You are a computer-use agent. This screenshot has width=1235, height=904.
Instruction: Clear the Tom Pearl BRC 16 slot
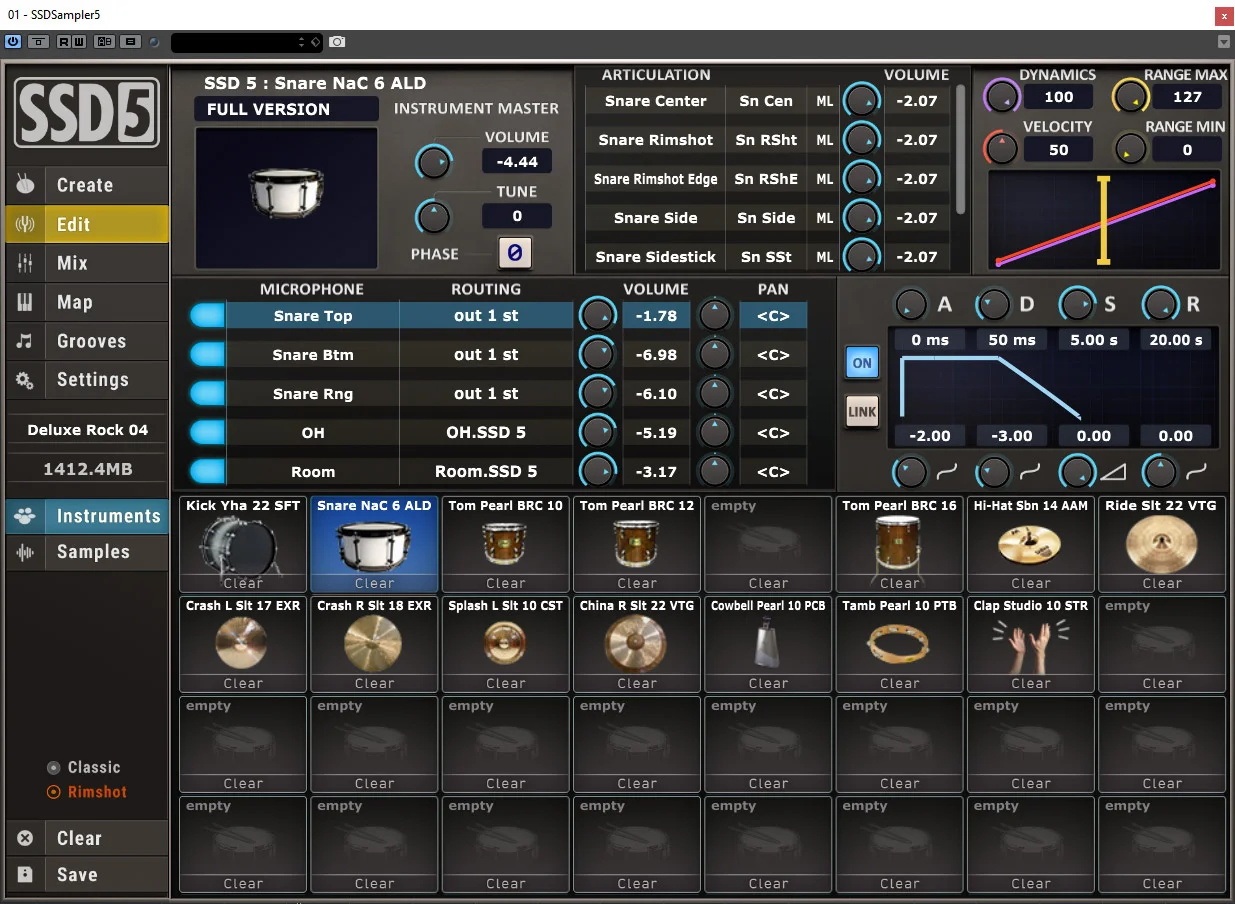pos(899,583)
